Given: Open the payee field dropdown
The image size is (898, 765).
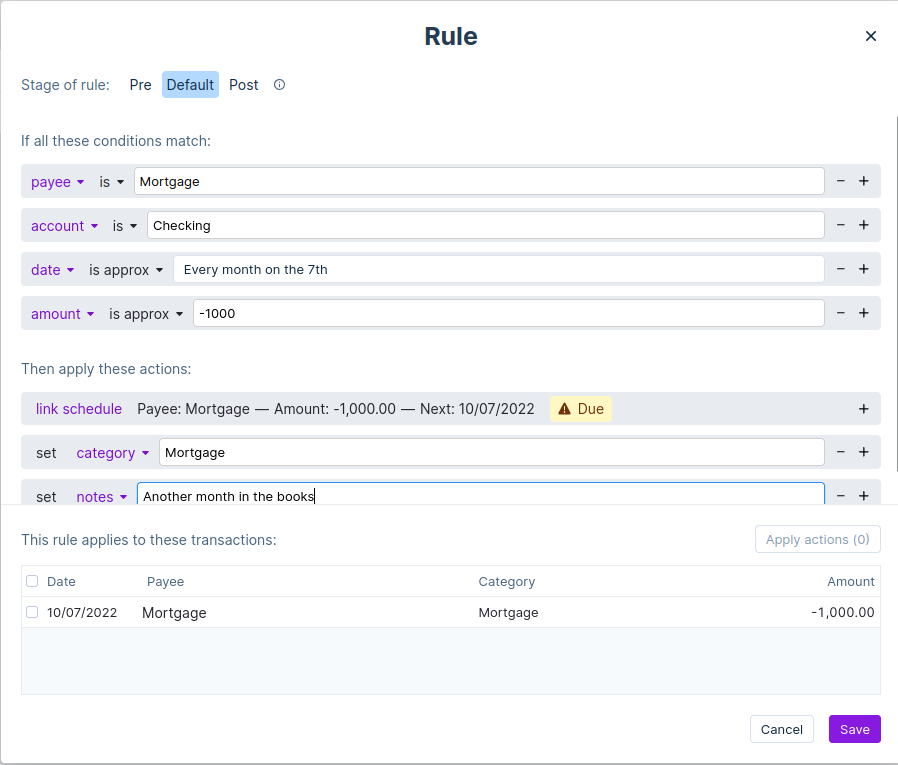Looking at the screenshot, I should (x=58, y=182).
